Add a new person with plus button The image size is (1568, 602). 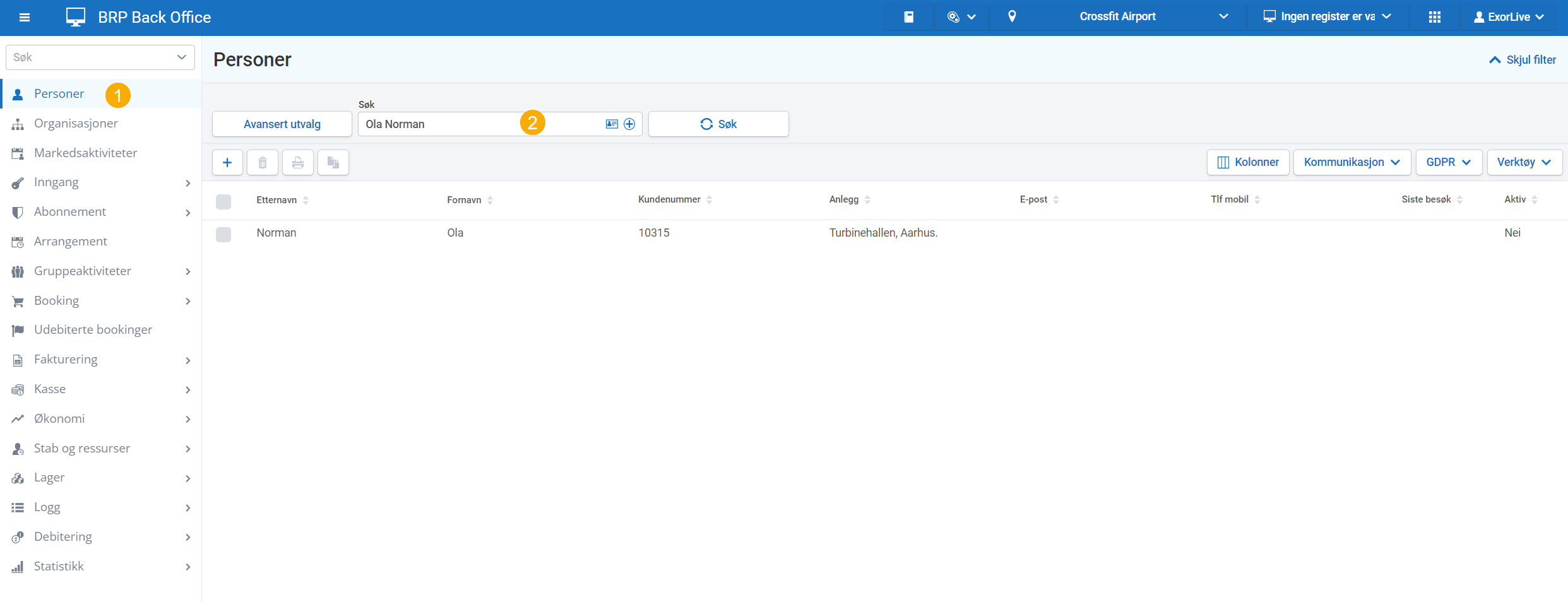227,163
